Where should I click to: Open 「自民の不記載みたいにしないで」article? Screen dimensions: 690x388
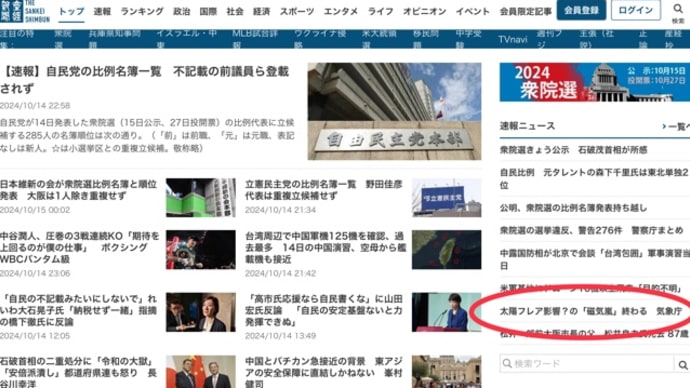click(x=78, y=311)
